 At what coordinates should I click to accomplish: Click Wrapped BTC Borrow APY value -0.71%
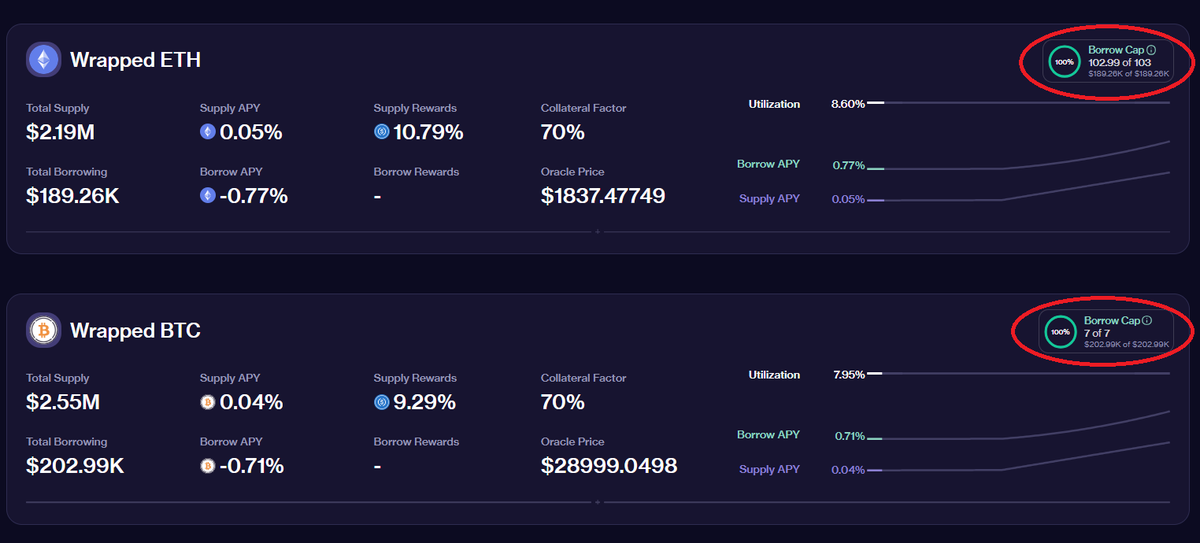tap(252, 466)
